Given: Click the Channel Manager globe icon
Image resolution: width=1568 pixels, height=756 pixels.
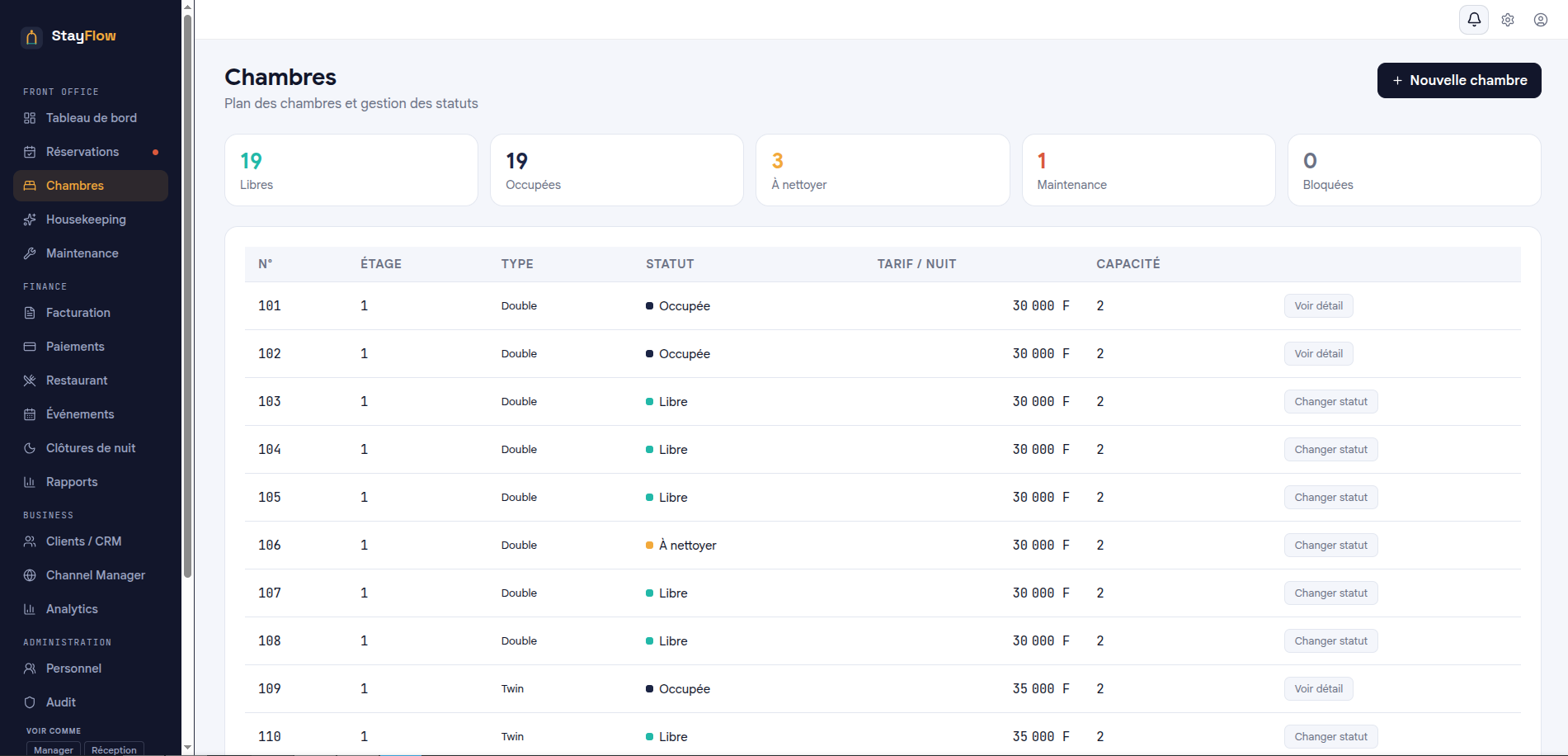Looking at the screenshot, I should [30, 575].
